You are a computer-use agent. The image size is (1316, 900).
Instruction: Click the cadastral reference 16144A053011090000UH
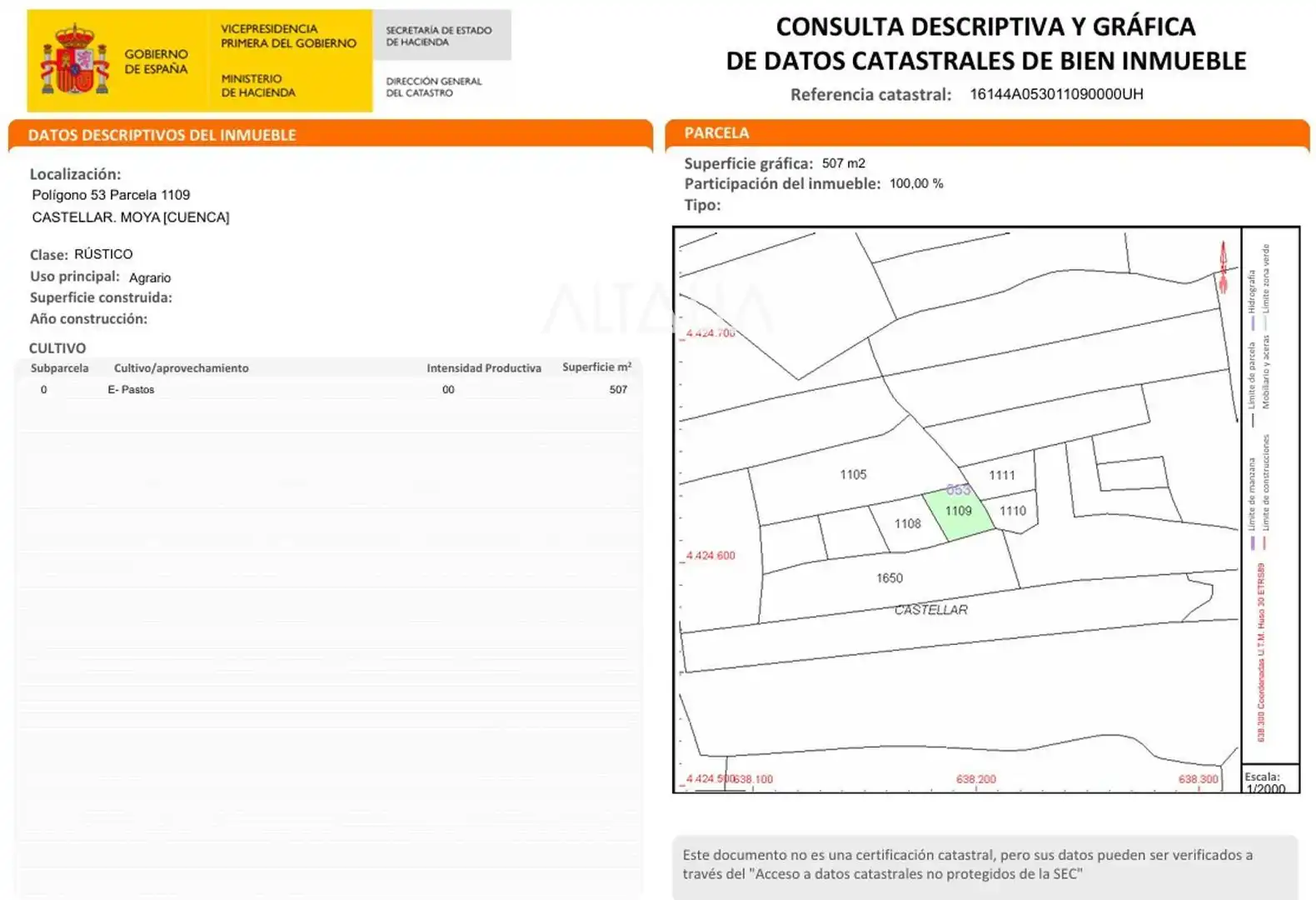pyautogui.click(x=1056, y=94)
